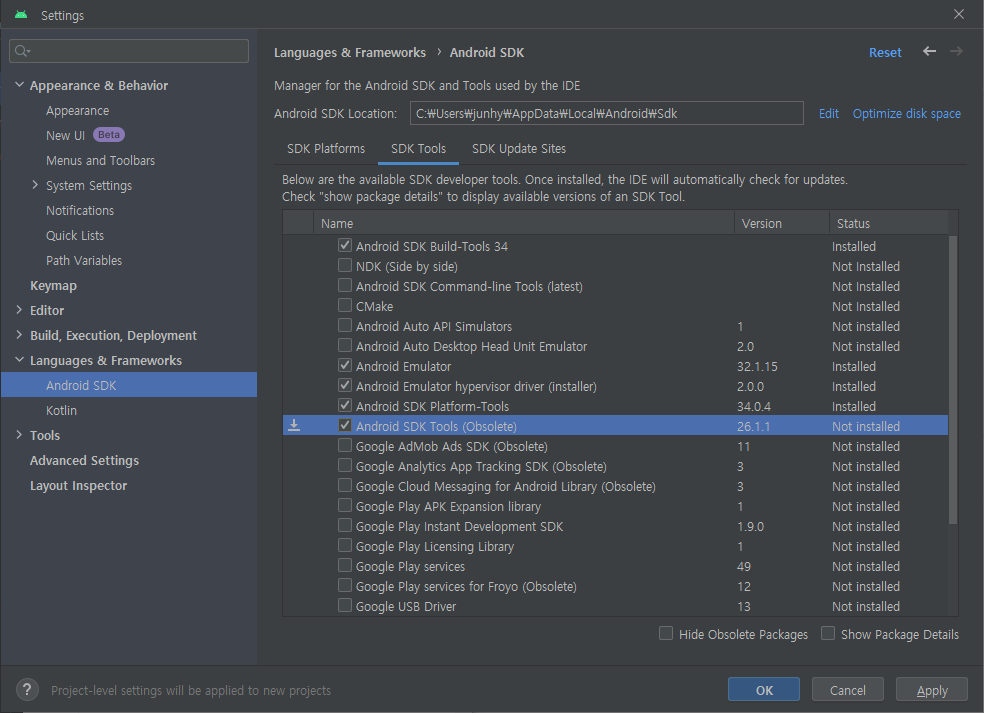Screen dimensions: 984x713
Task: Open Notifications settings
Action: 80,211
